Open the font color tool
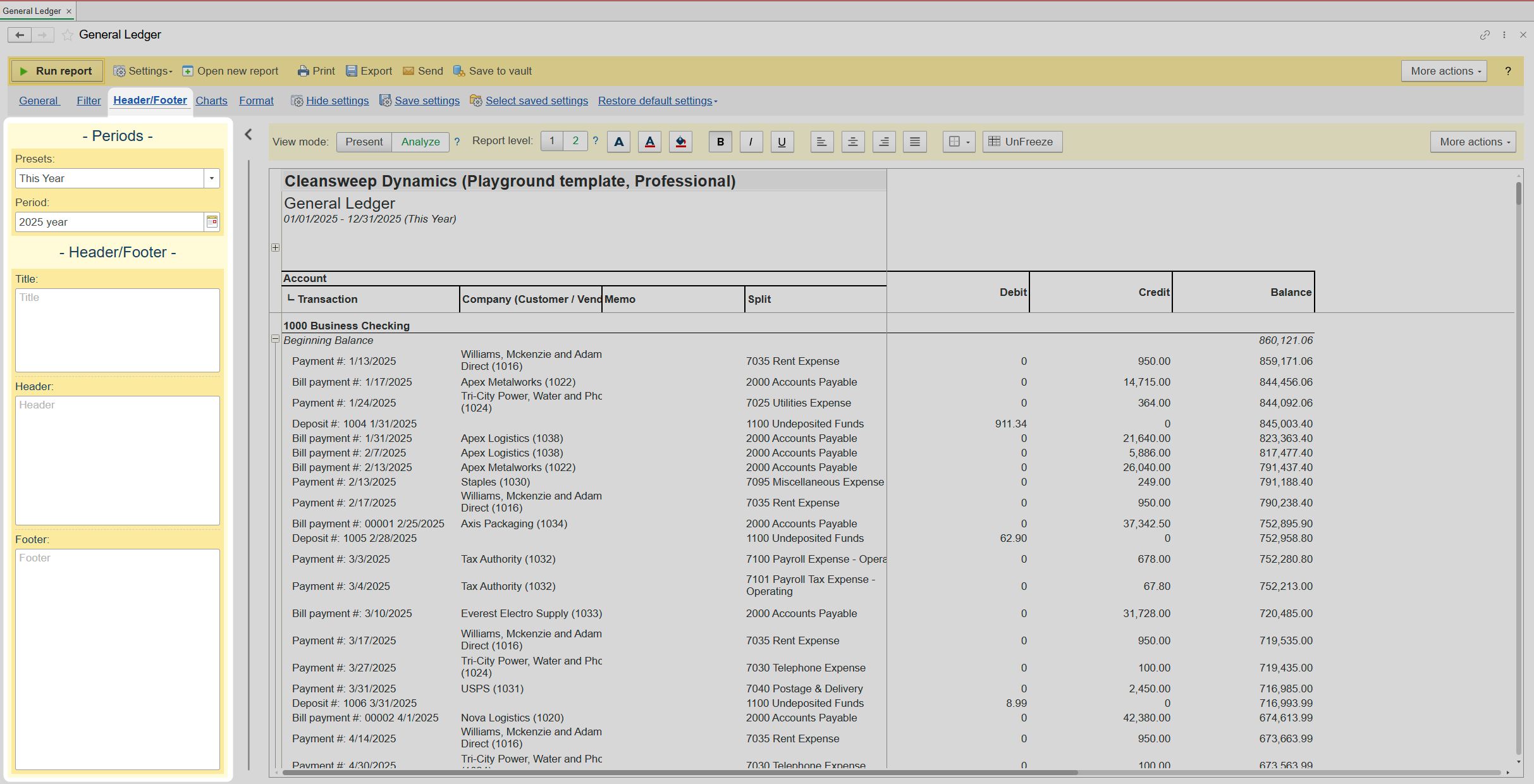This screenshot has height=784, width=1534. 649,142
